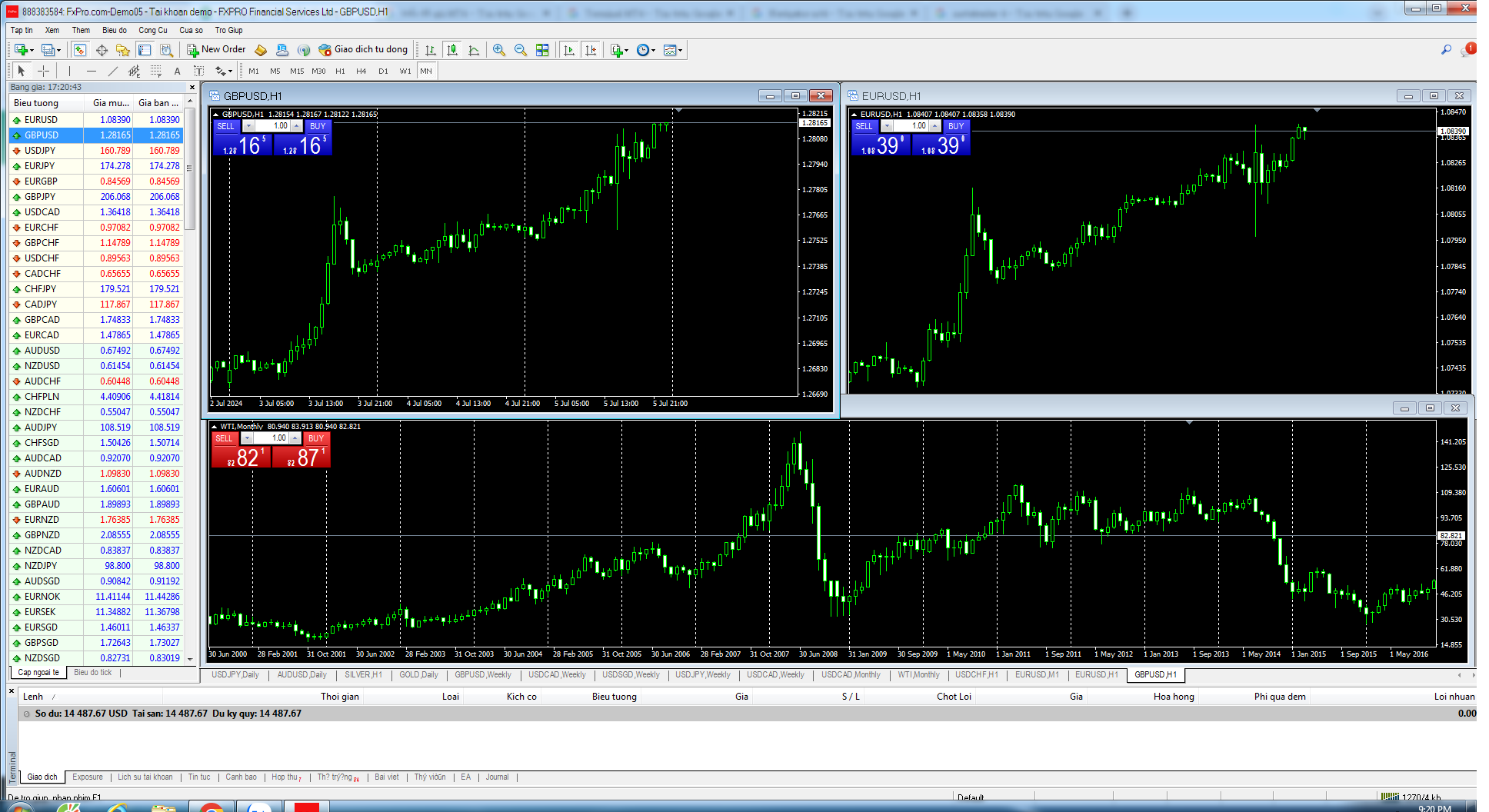Open the Signals broadcast icon

(304, 50)
